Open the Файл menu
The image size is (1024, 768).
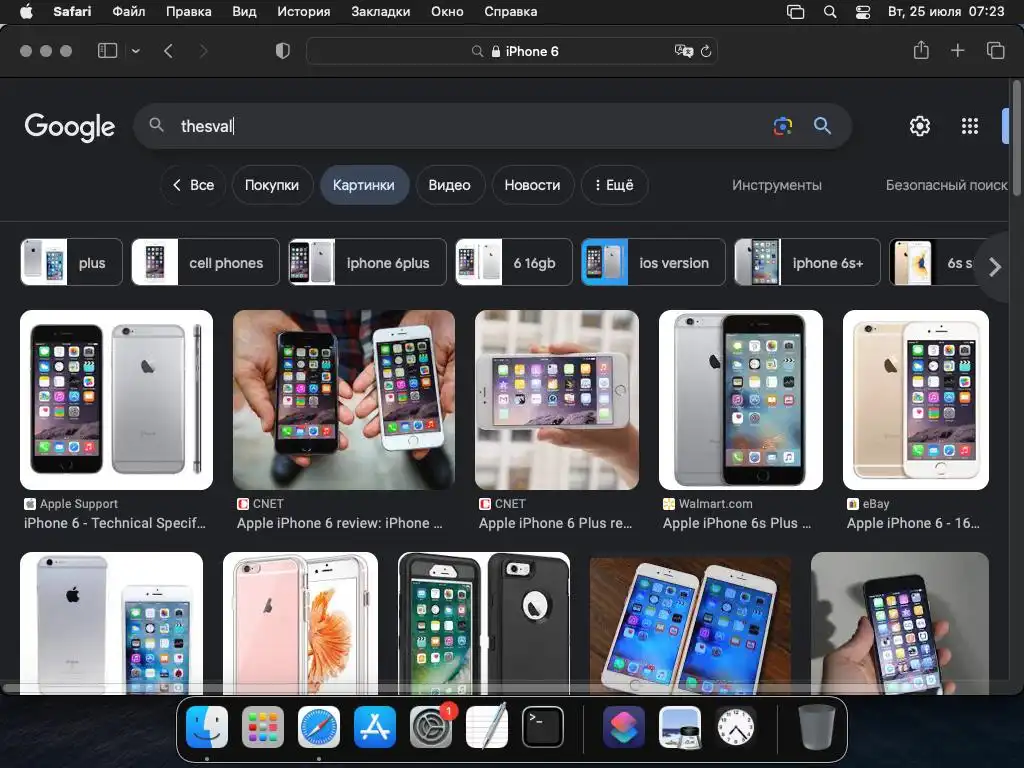point(129,12)
